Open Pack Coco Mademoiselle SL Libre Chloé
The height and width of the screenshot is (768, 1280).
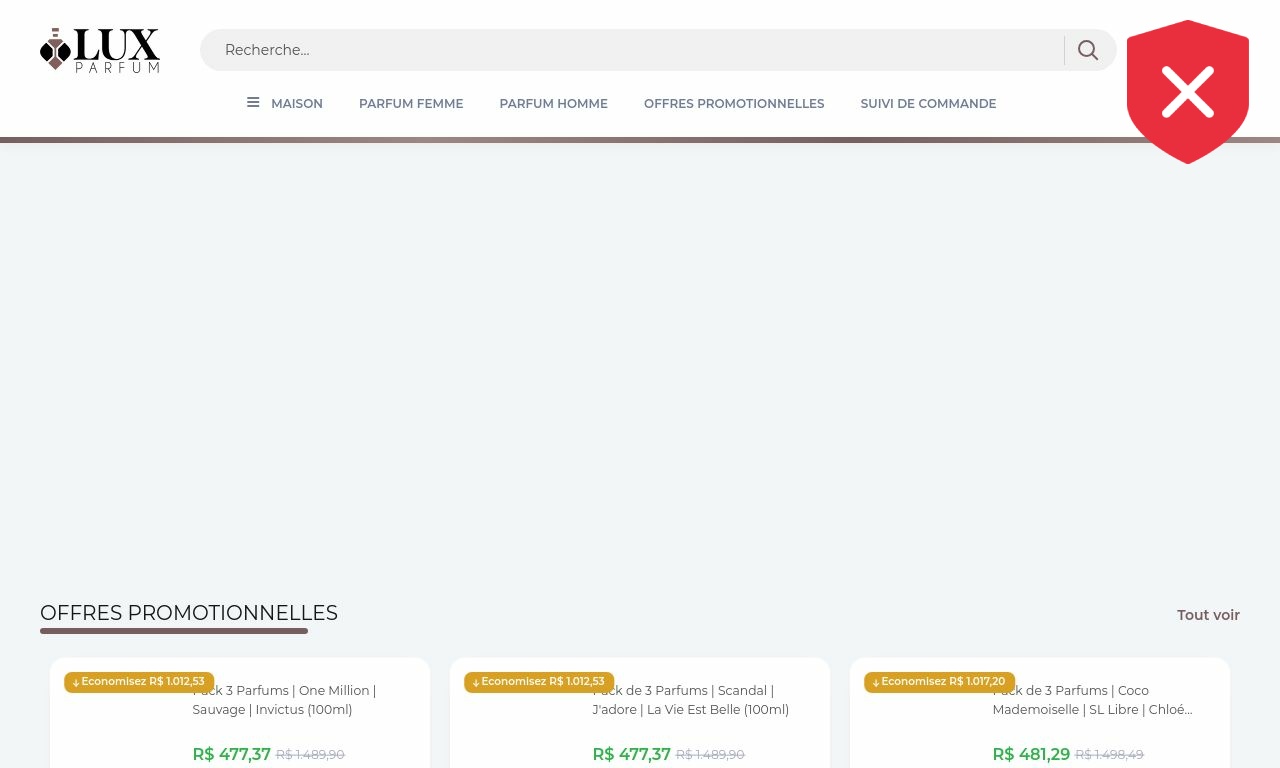(1092, 700)
